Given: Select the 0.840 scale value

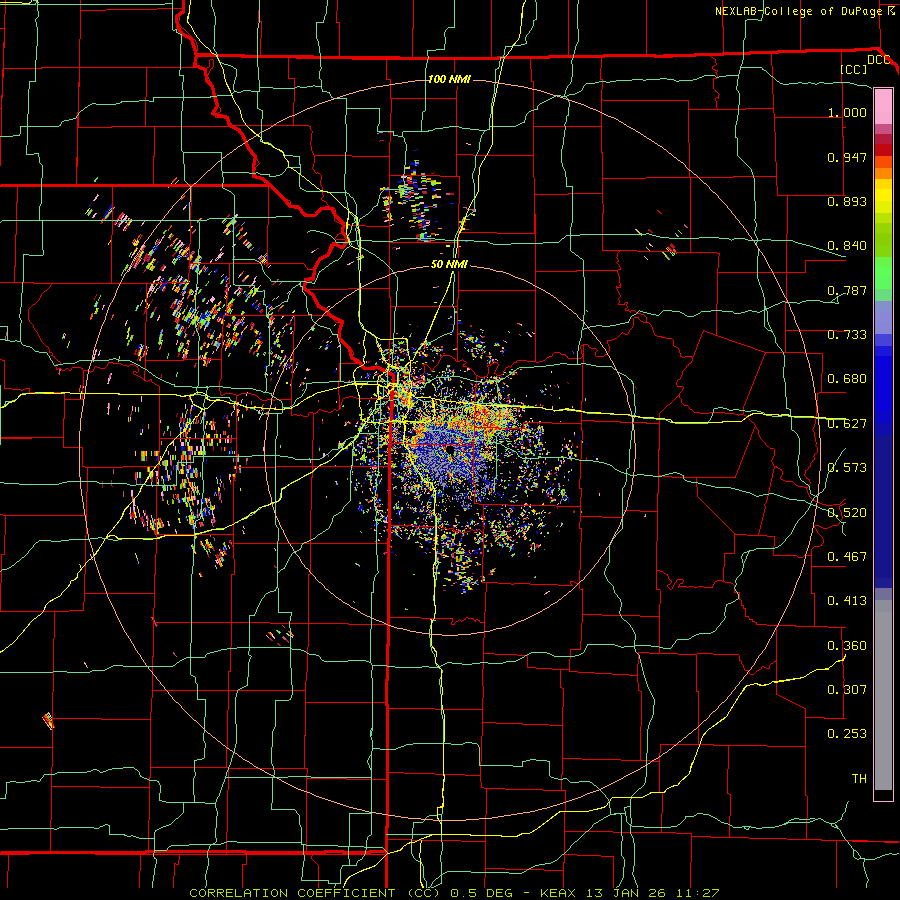Looking at the screenshot, I should pos(847,246).
